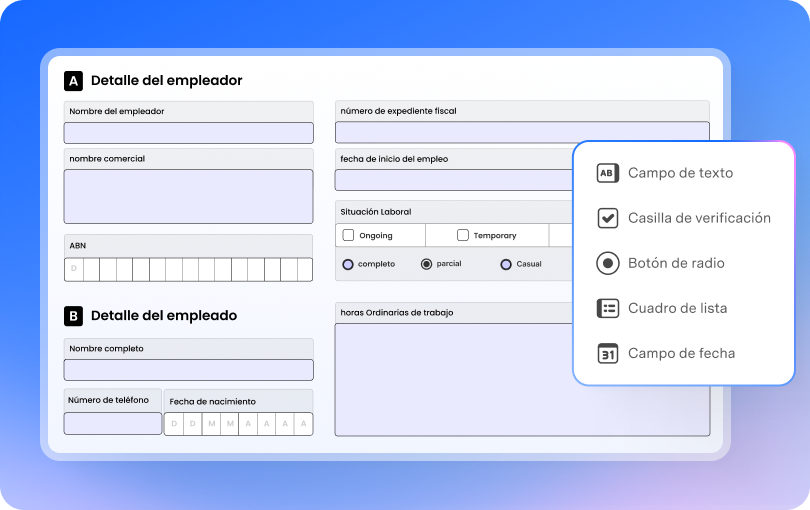Click the fecha de inicio del empleo label
This screenshot has height=510, width=810.
[x=394, y=159]
